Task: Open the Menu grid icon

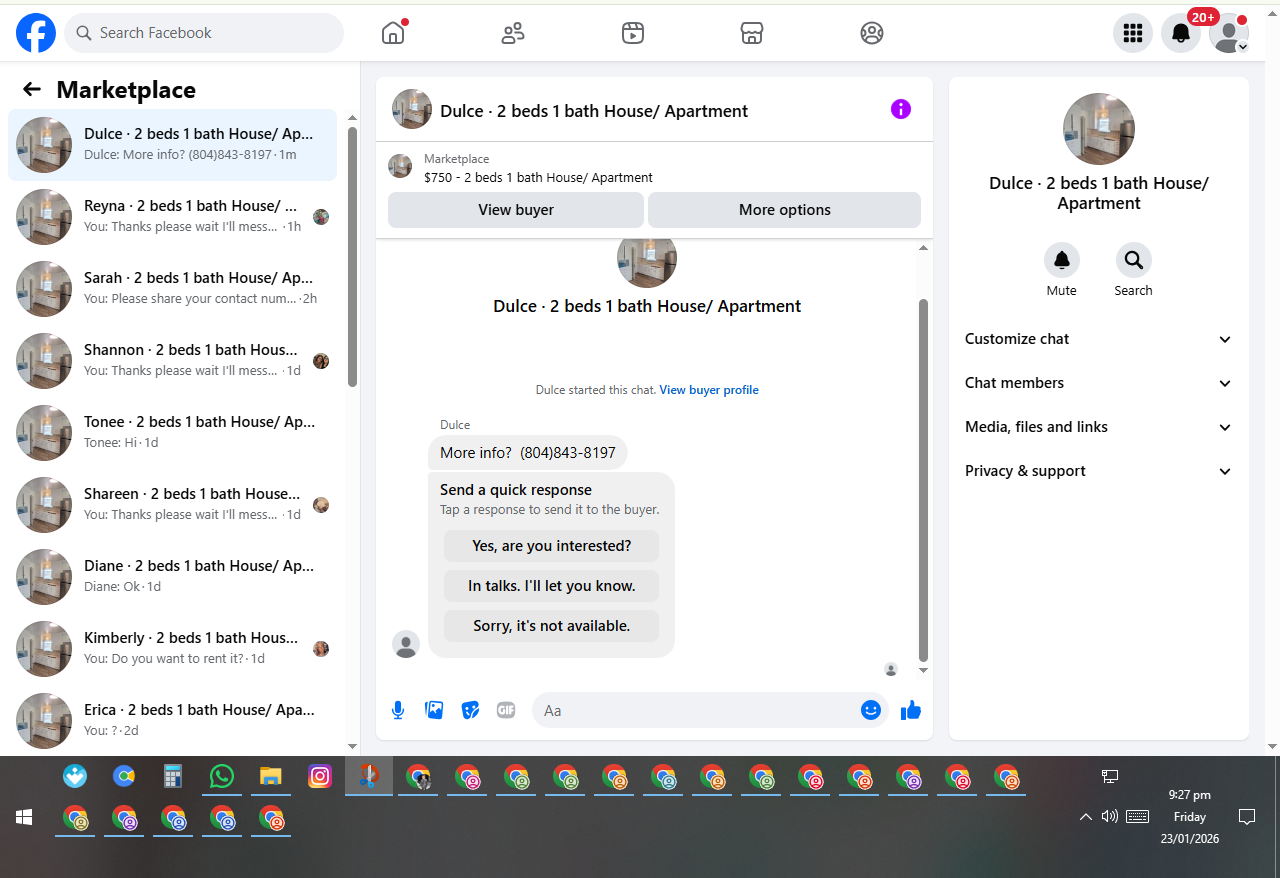Action: [1133, 33]
